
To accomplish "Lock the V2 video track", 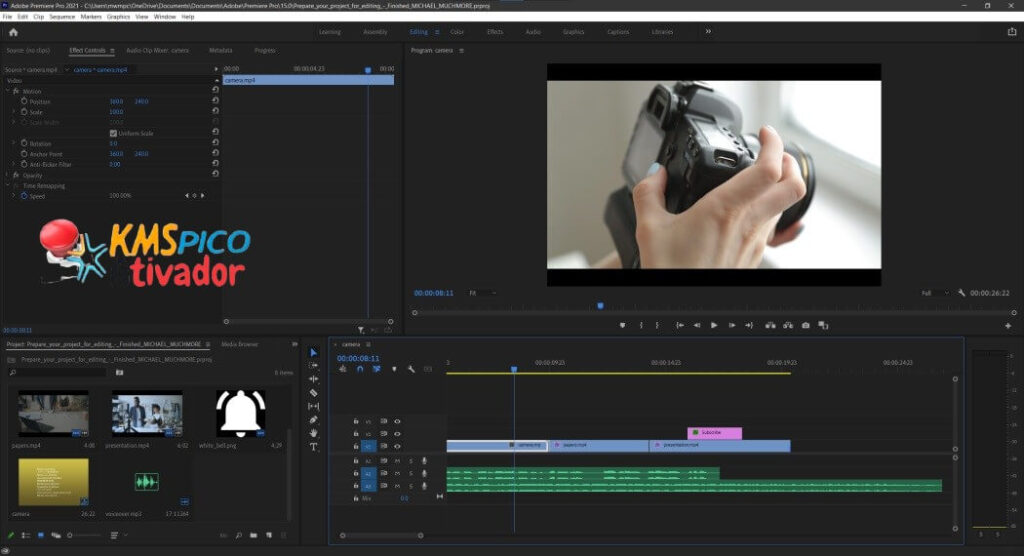I will click(356, 434).
